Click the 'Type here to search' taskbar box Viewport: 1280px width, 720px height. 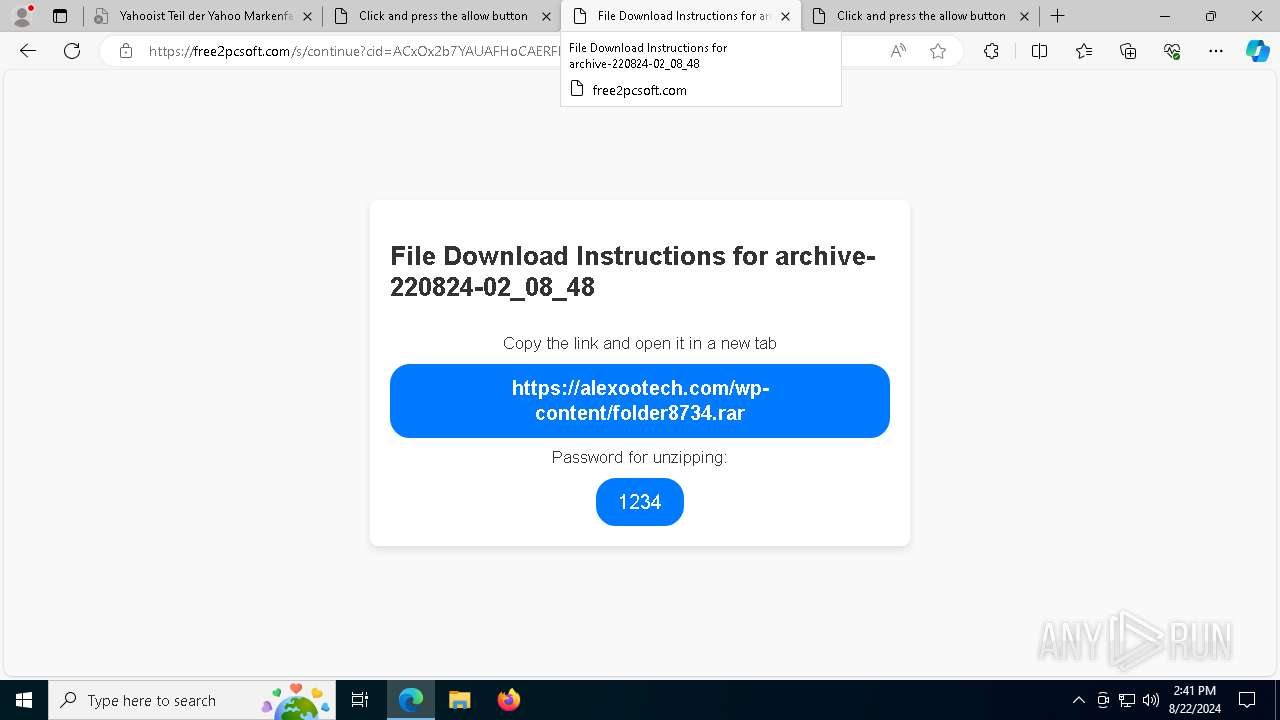coord(192,700)
